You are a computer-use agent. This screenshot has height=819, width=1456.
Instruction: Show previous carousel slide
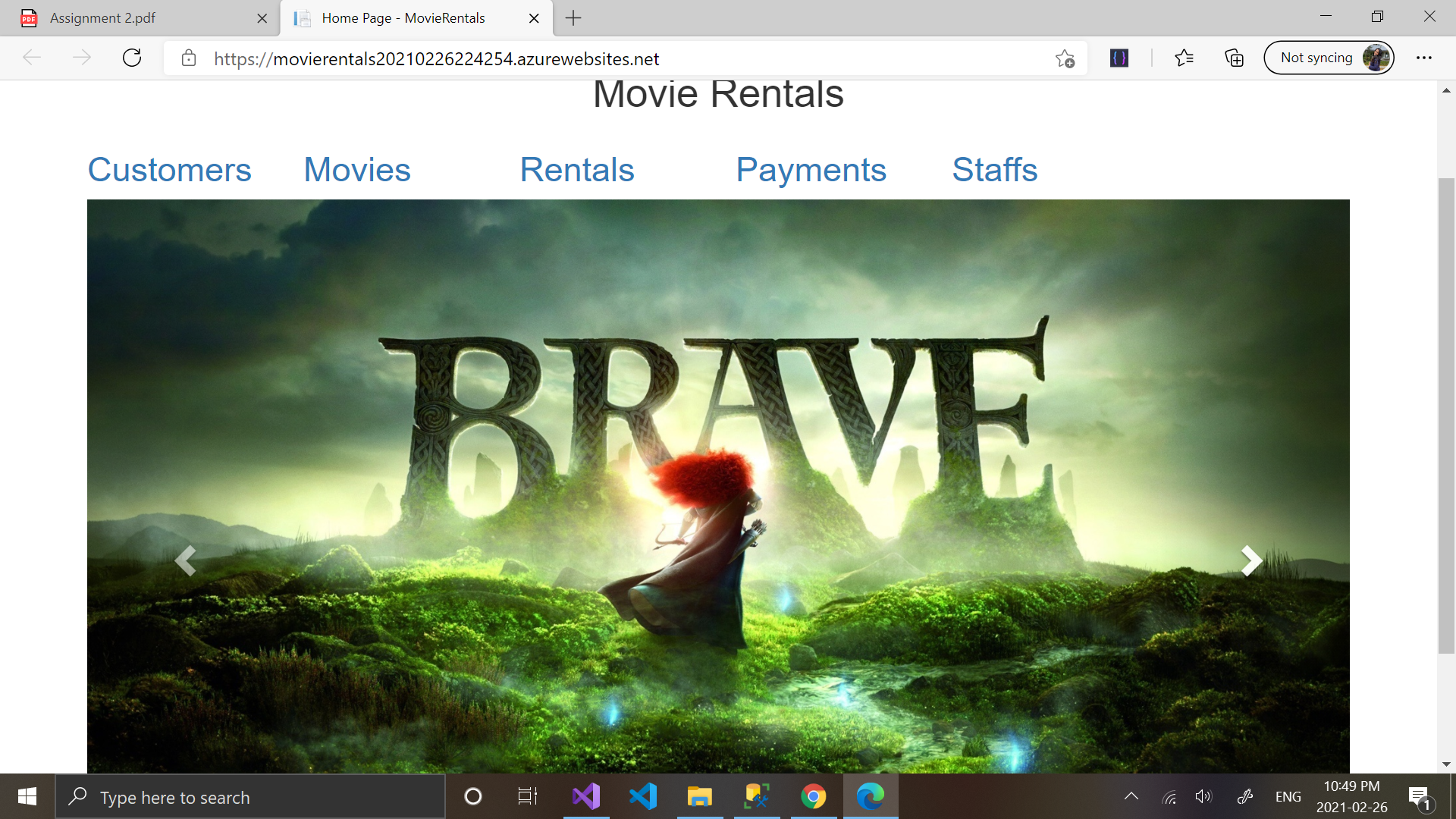(x=185, y=561)
